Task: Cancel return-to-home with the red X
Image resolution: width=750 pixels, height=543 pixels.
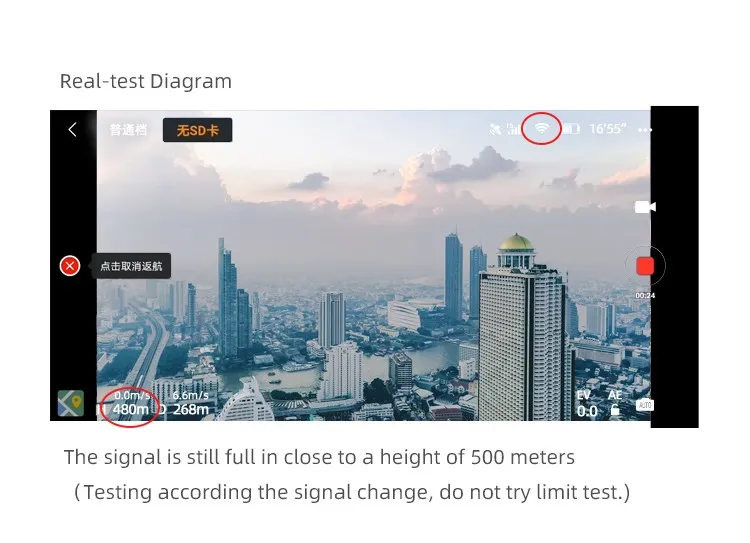Action: coord(70,266)
